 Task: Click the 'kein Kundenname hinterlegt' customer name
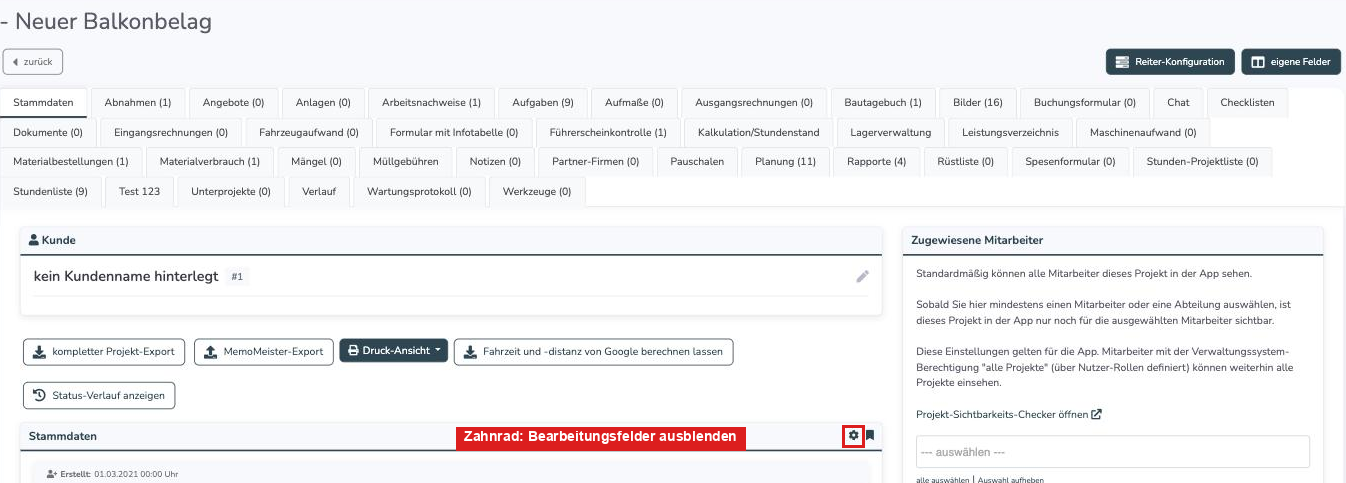tap(126, 276)
